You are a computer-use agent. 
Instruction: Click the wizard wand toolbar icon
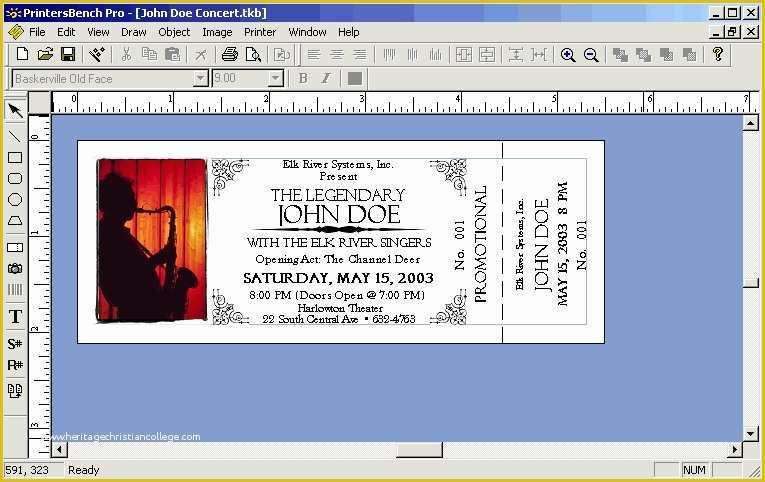[x=97, y=54]
